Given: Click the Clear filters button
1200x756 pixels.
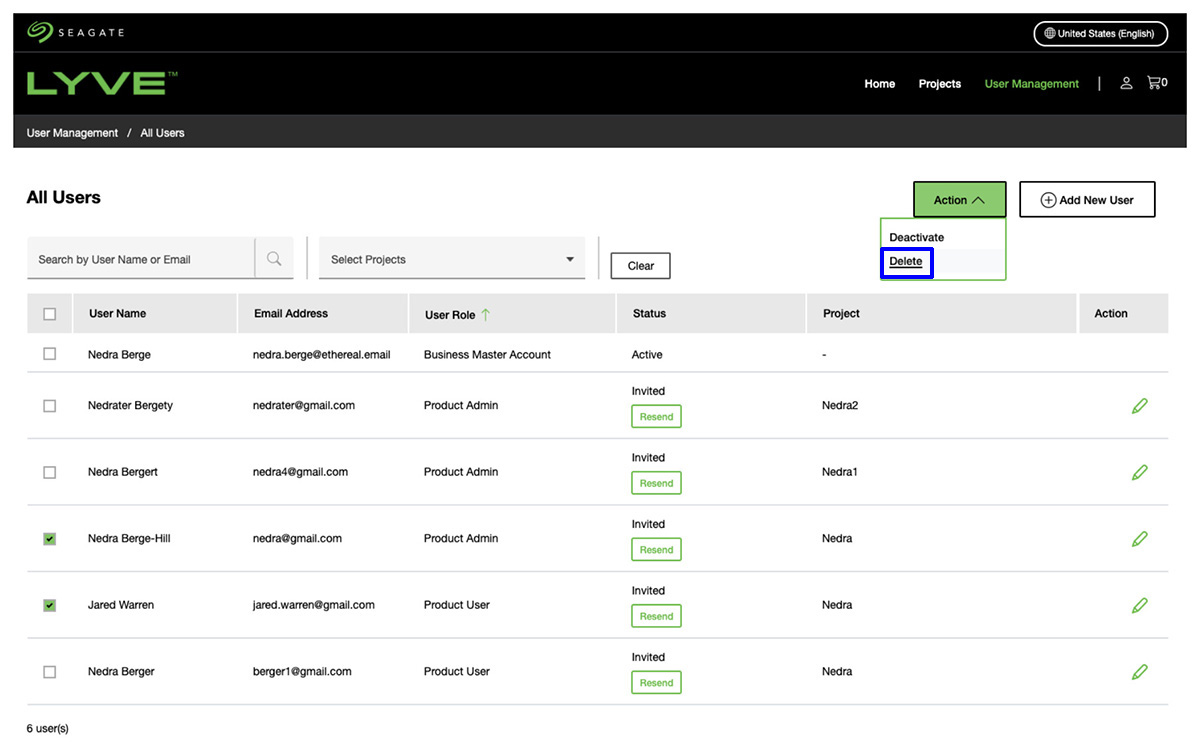Looking at the screenshot, I should coord(641,266).
